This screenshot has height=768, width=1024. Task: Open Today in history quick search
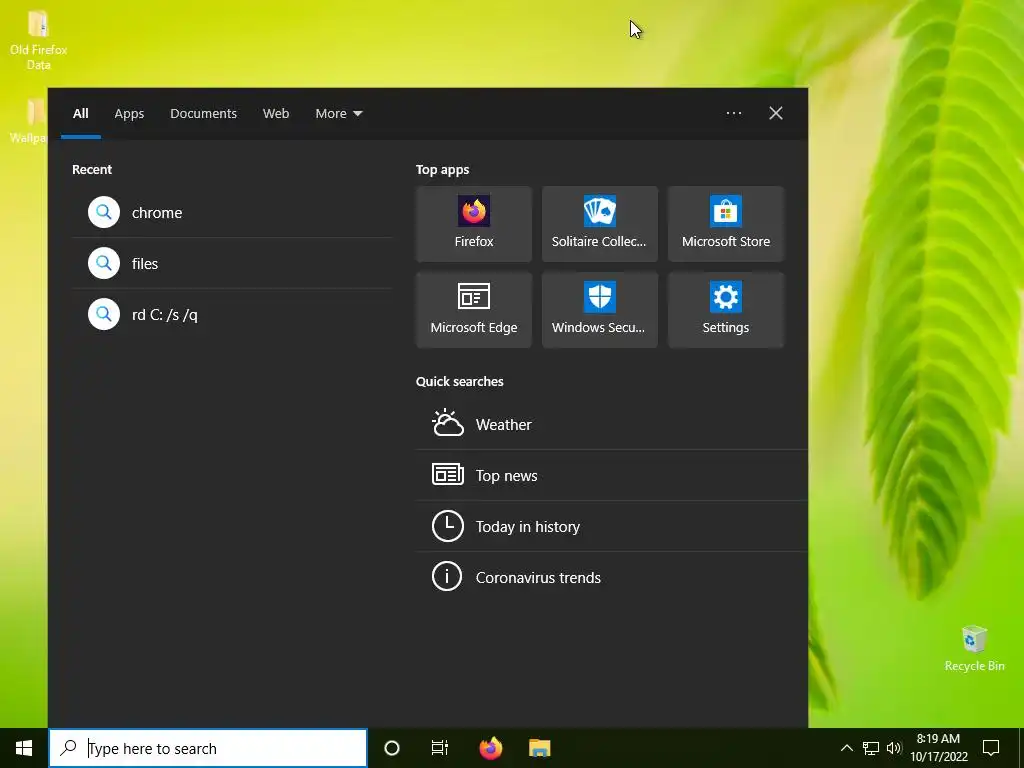[612, 526]
